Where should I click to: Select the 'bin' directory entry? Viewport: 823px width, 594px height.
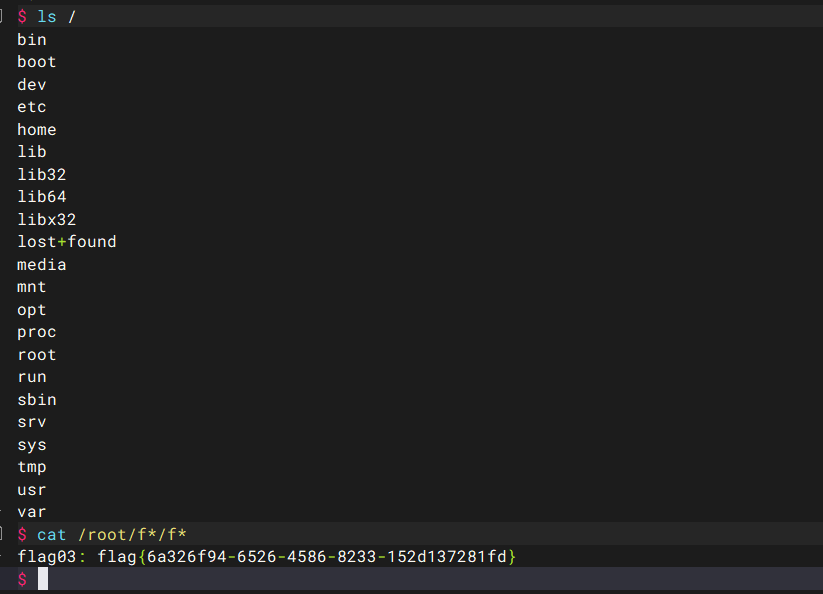[x=31, y=40]
